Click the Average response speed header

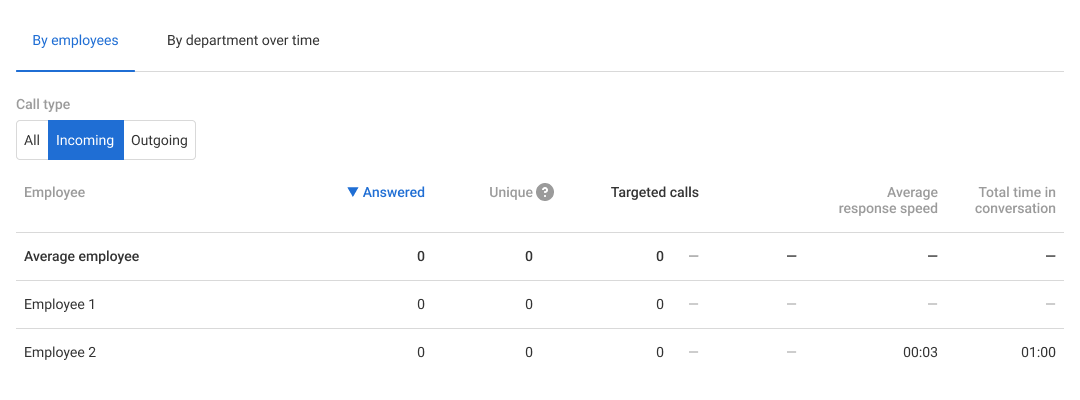click(888, 200)
